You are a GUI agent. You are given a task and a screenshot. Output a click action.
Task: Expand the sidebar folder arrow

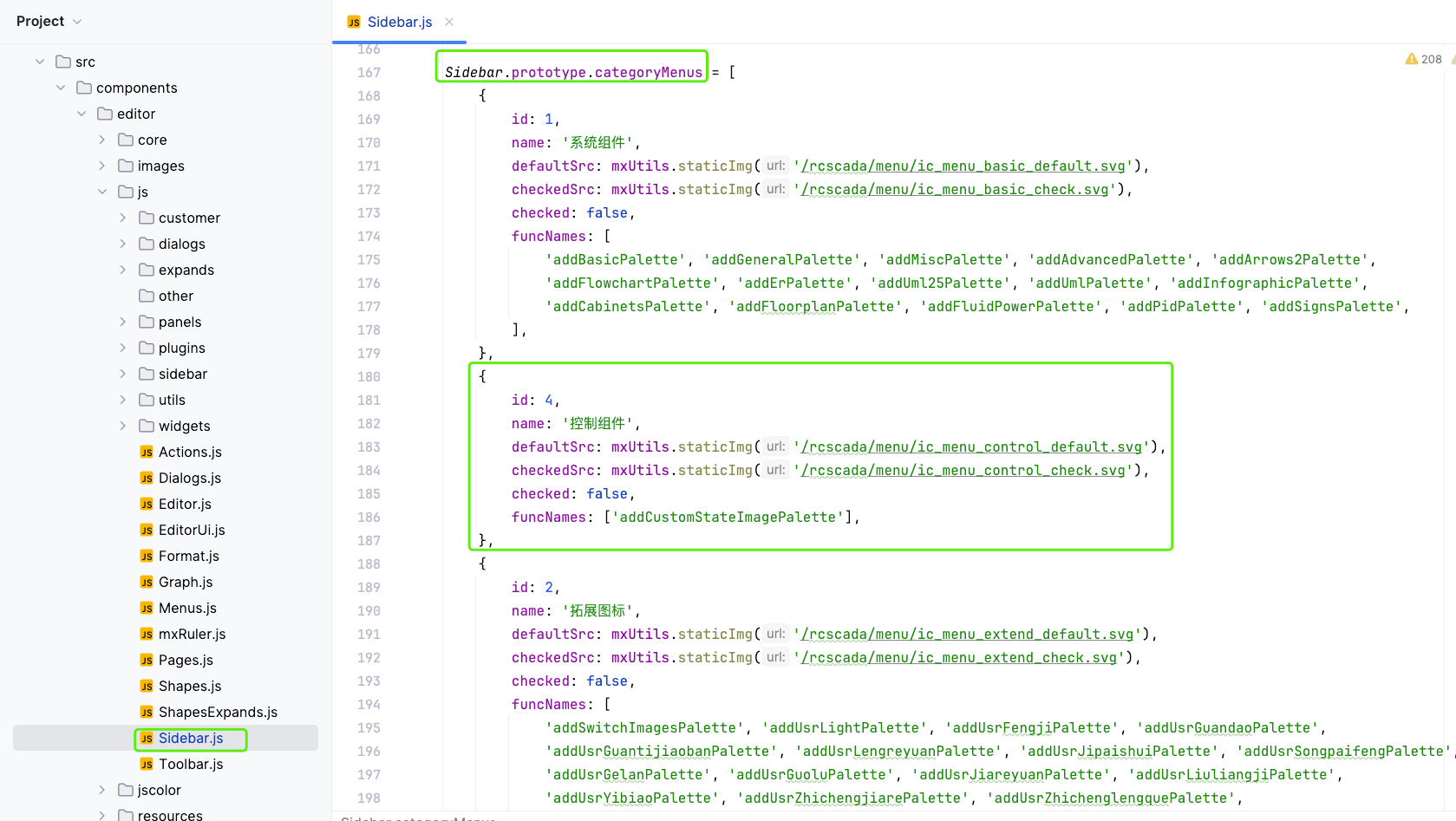click(123, 374)
